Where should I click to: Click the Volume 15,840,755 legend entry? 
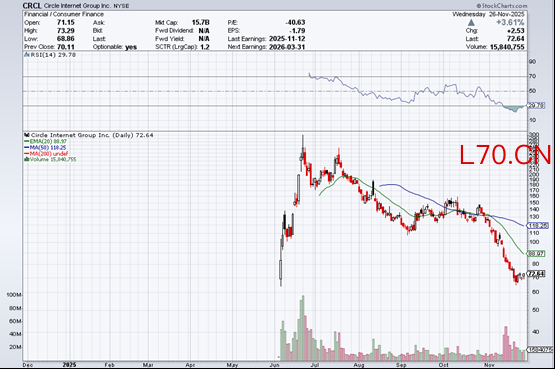(x=53, y=160)
